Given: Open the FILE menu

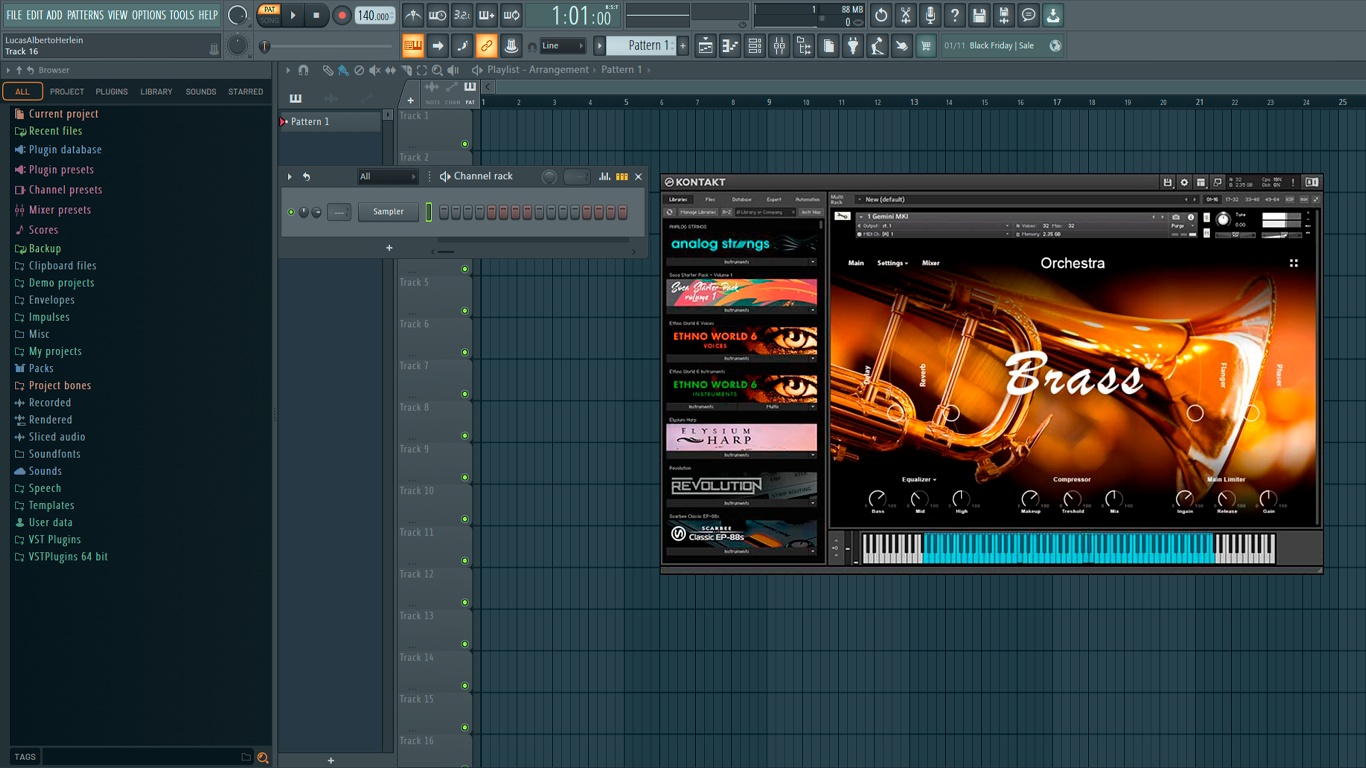Looking at the screenshot, I should tap(14, 15).
